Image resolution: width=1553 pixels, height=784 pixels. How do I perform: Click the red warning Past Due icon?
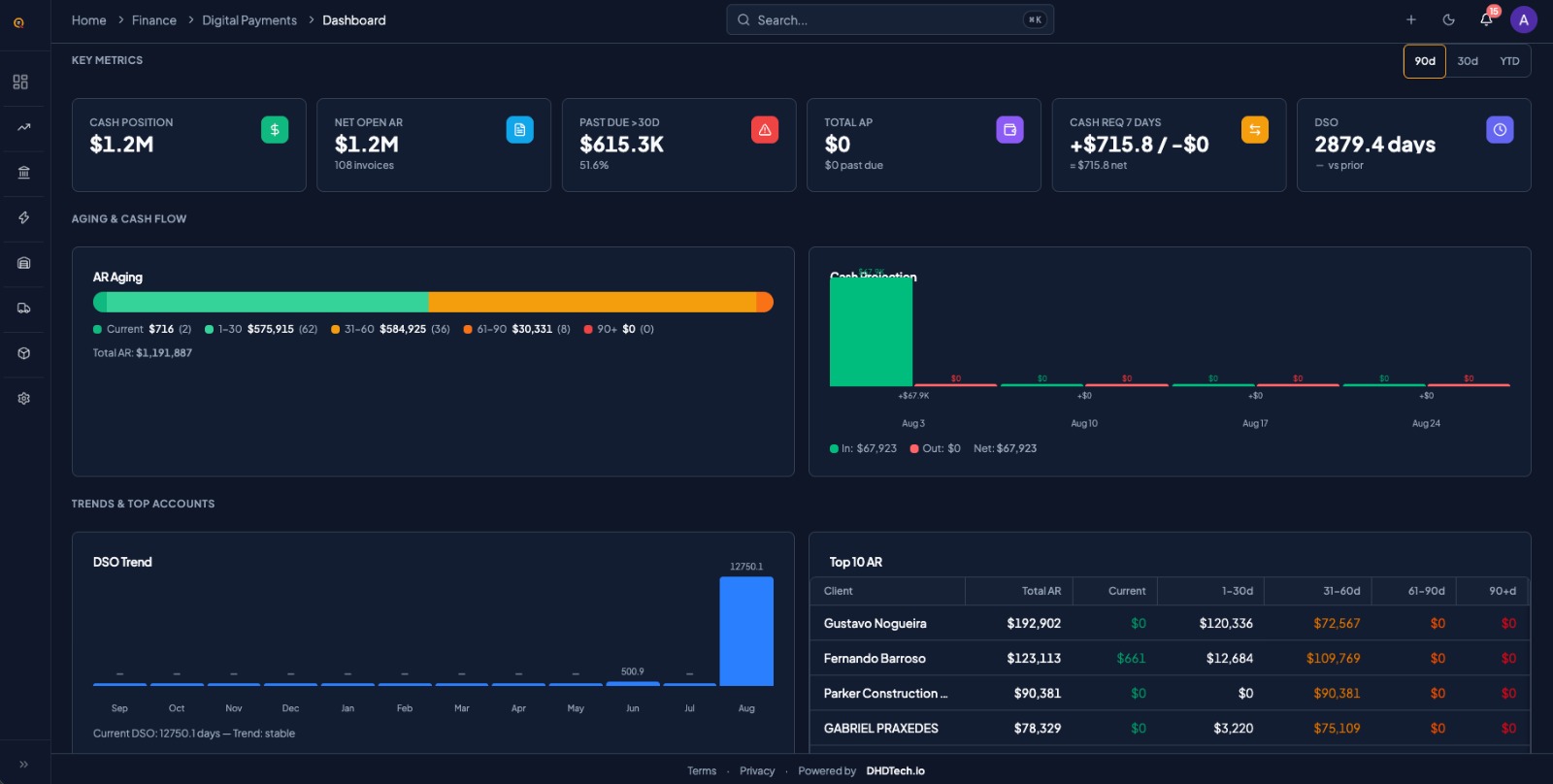(x=765, y=130)
